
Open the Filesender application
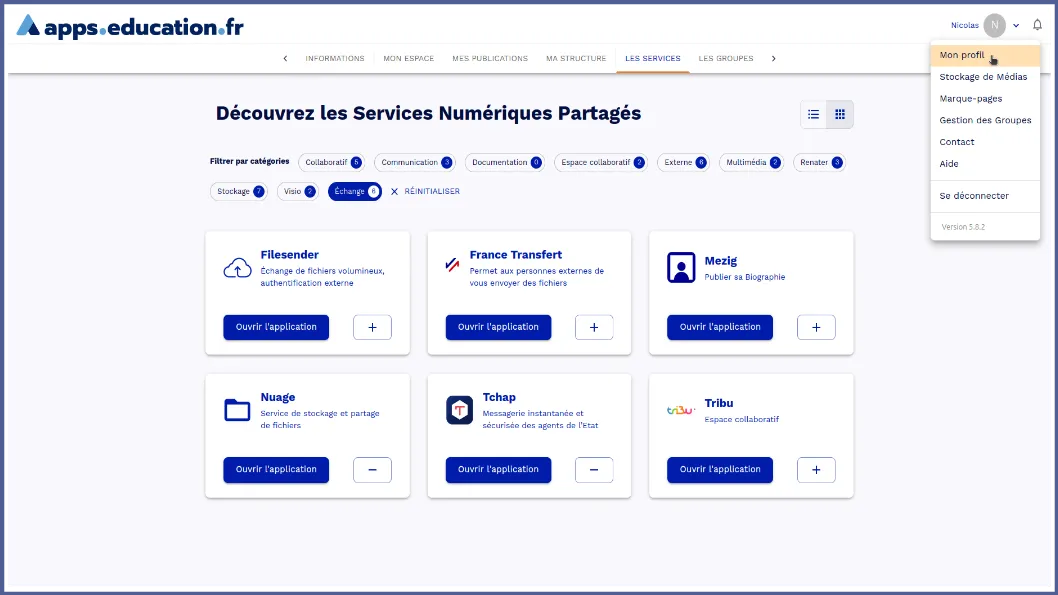click(276, 327)
